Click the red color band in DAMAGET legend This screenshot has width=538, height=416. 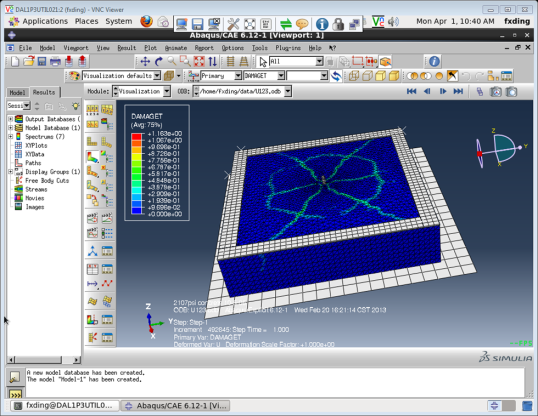pyautogui.click(x=137, y=137)
